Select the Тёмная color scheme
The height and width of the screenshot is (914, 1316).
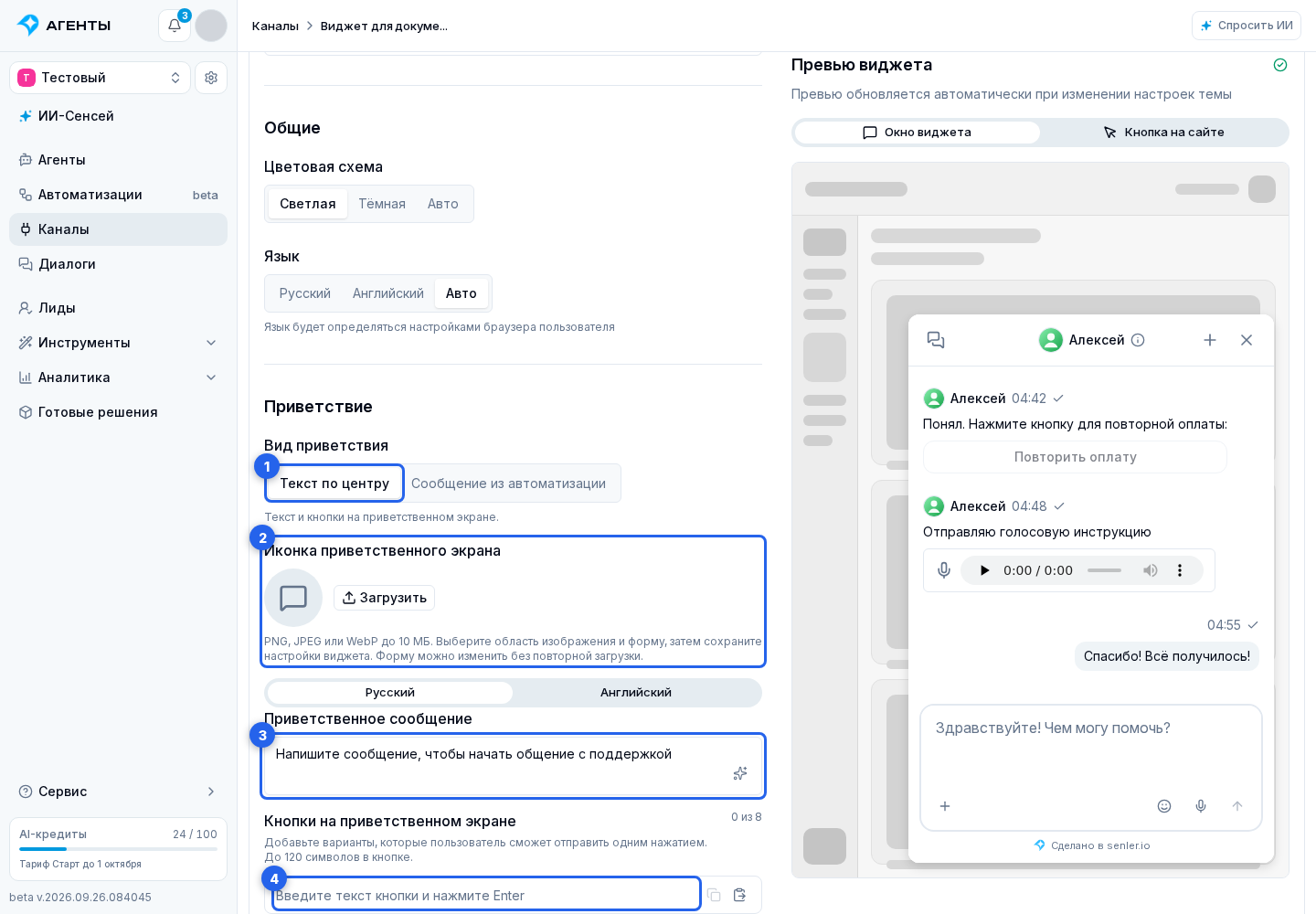382,204
